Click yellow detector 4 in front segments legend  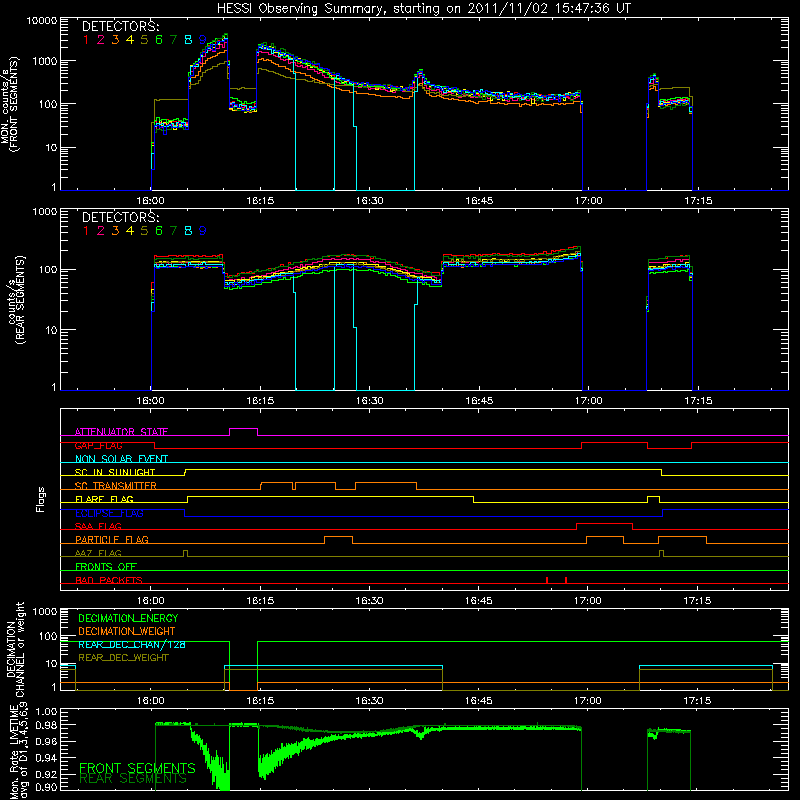click(130, 40)
